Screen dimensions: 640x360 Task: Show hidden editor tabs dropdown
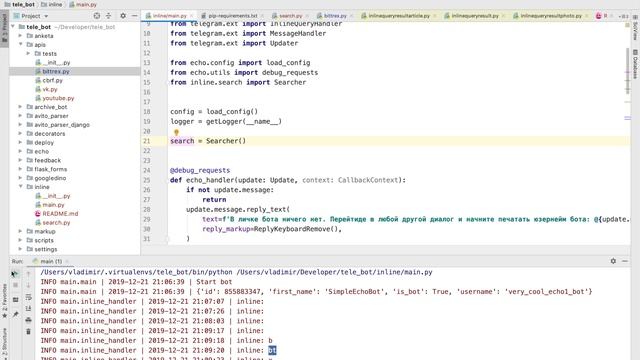[623, 16]
